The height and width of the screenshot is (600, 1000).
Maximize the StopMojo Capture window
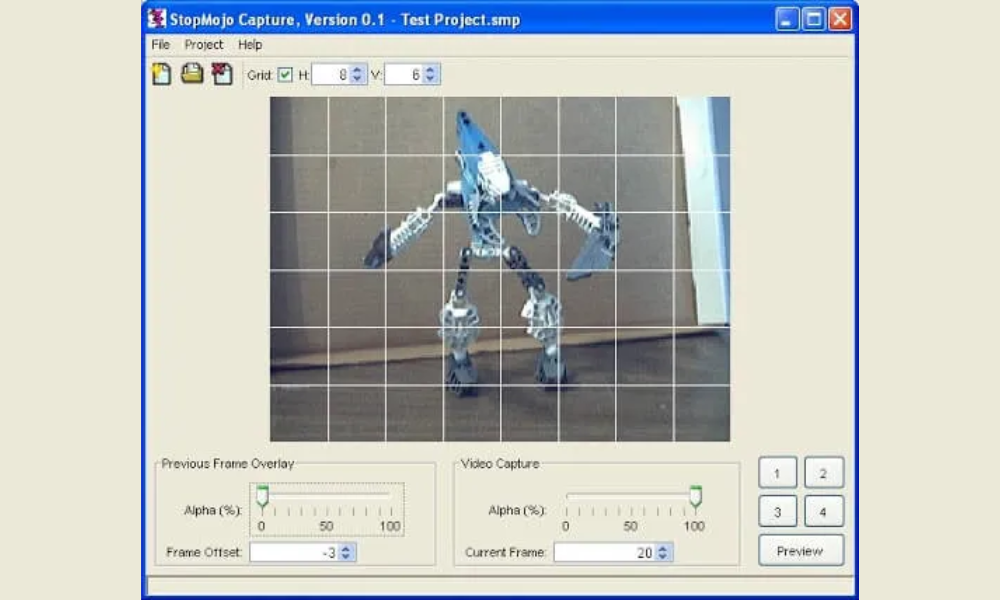coord(814,19)
